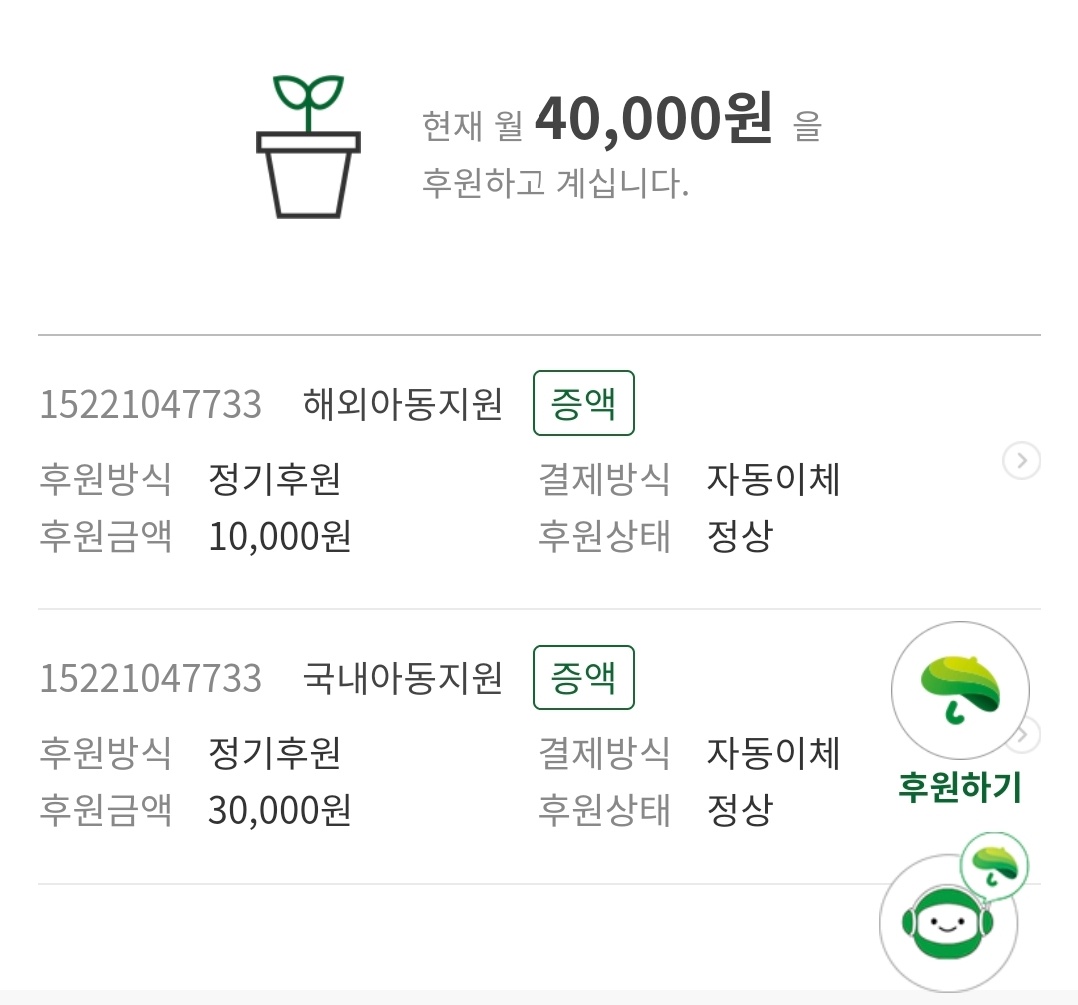Click the small green badge on chatbot
The width and height of the screenshot is (1078, 1005).
pos(994,864)
